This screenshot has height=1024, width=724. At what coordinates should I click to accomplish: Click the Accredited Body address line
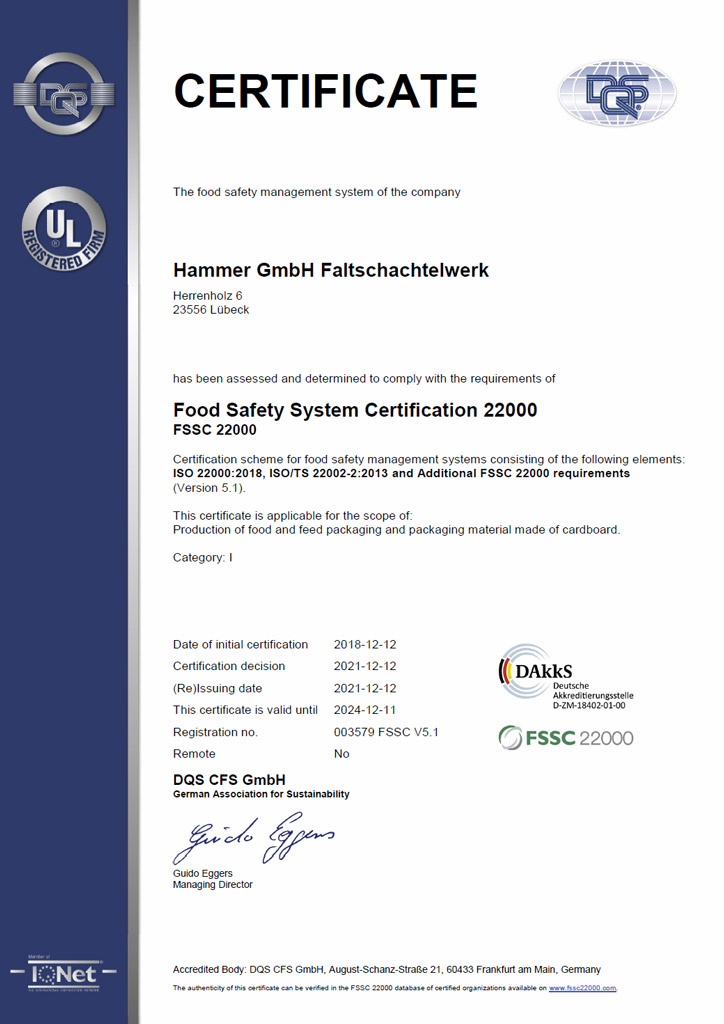(x=386, y=970)
